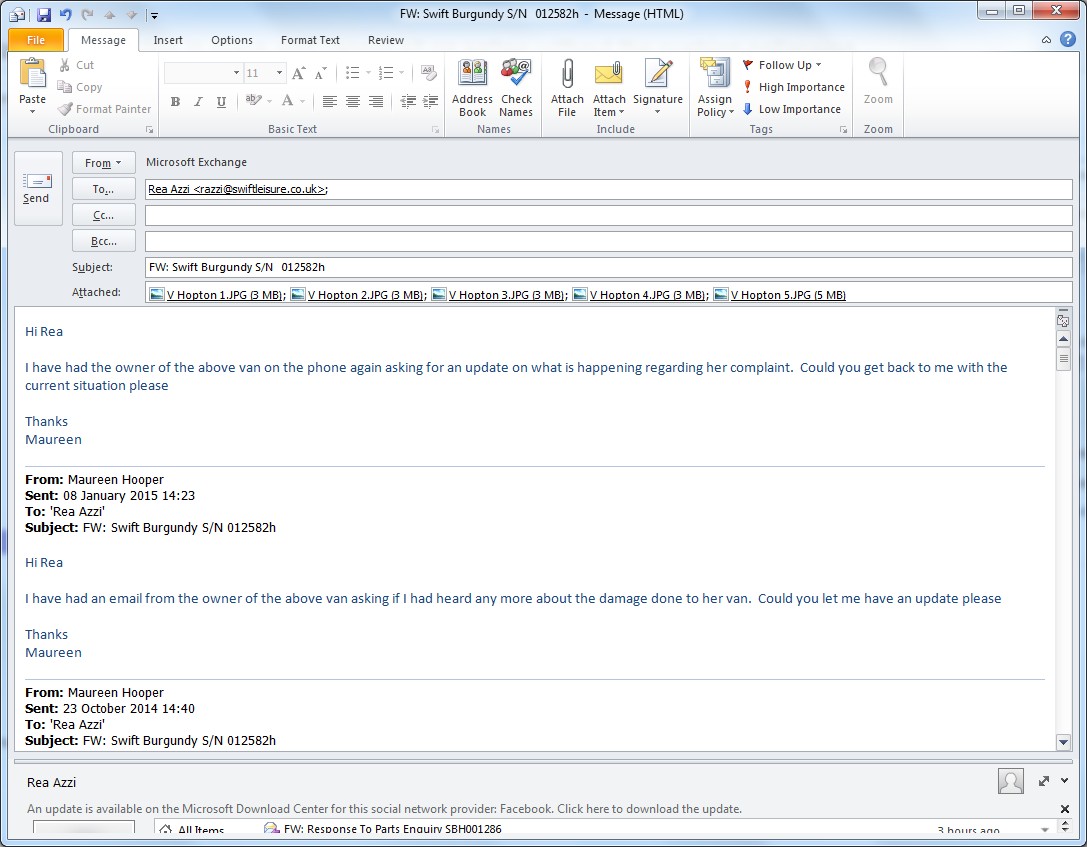Set High Importance on the message
This screenshot has width=1087, height=847.
tap(793, 87)
